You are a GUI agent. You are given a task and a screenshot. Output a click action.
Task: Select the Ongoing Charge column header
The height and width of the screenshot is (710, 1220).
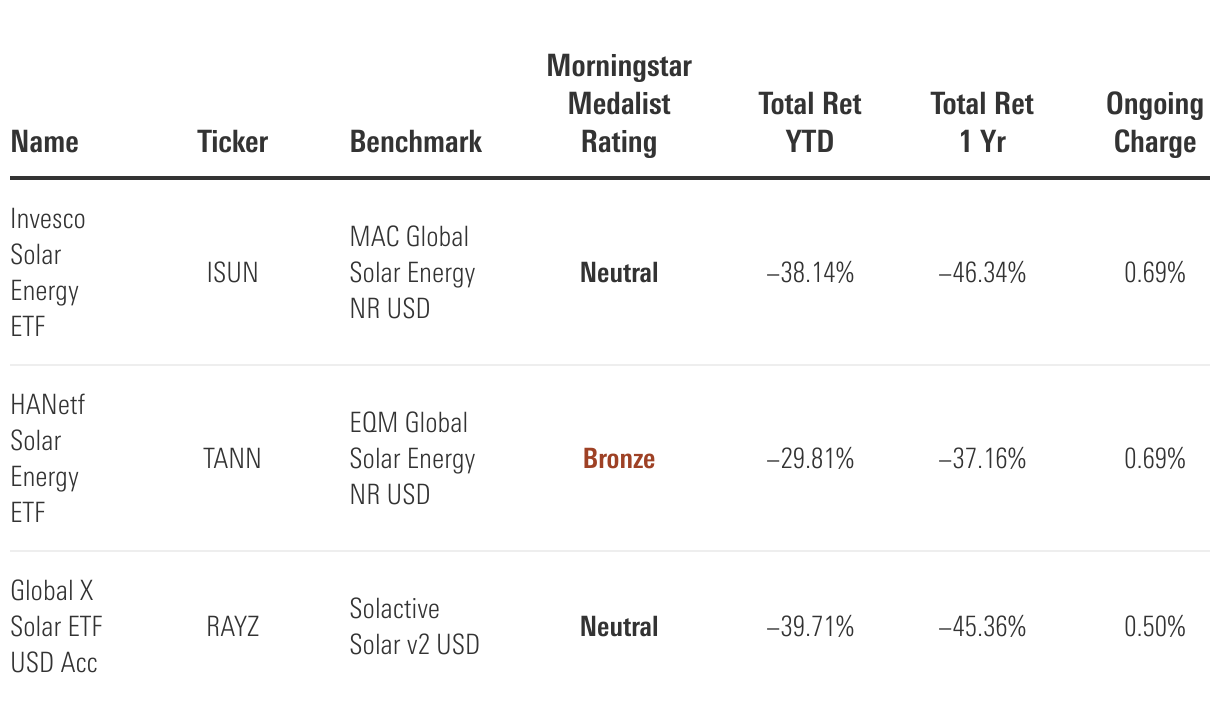point(1155,123)
